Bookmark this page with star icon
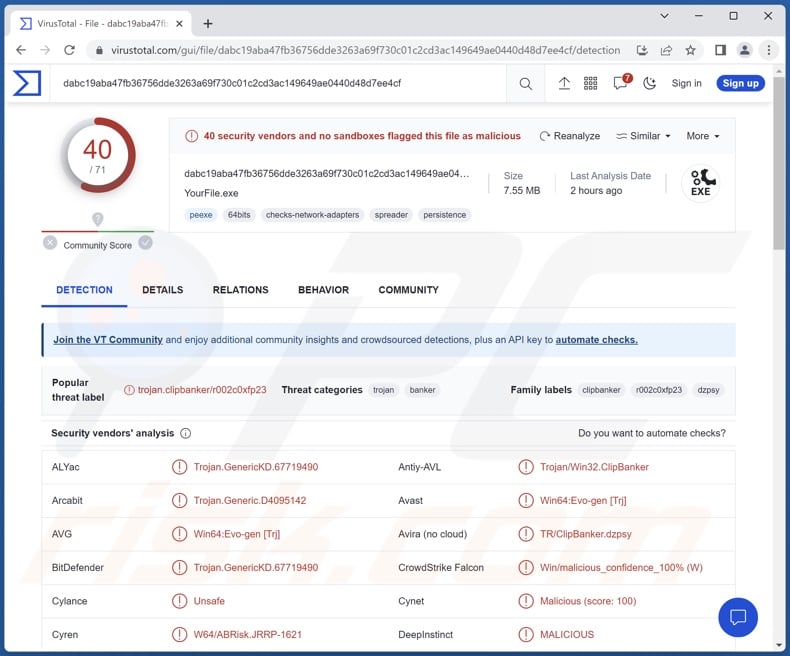Viewport: 790px width, 656px height. pyautogui.click(x=690, y=50)
